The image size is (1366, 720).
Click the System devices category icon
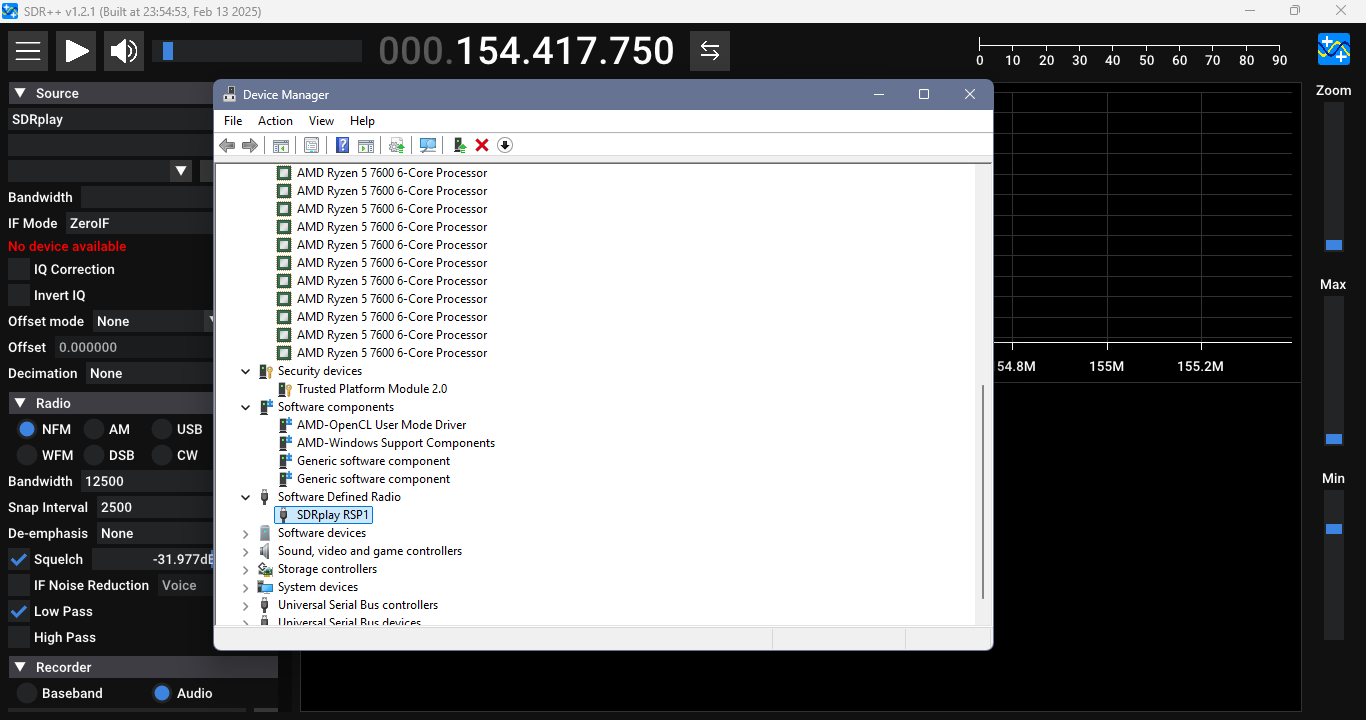click(x=265, y=587)
